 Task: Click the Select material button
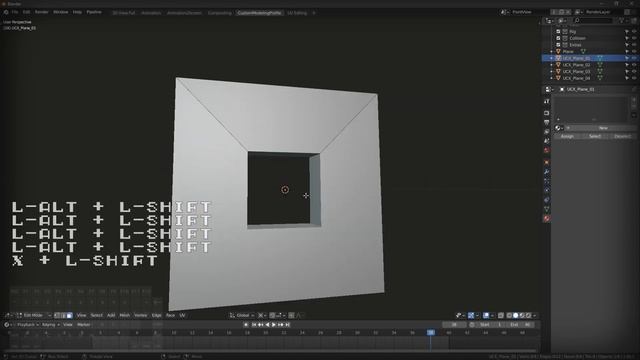point(595,136)
